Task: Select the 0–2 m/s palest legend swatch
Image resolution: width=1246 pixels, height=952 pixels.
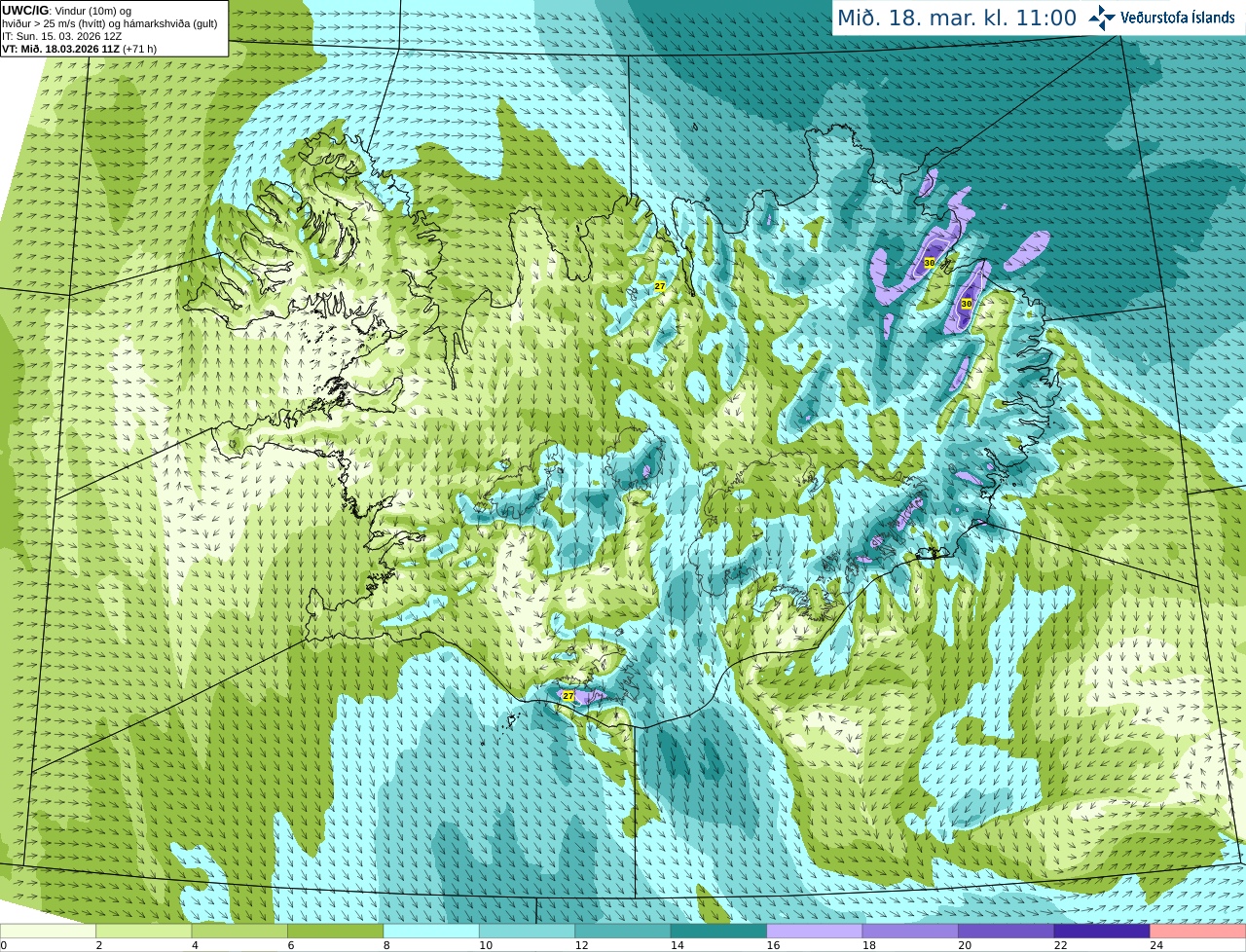Action: click(x=48, y=931)
